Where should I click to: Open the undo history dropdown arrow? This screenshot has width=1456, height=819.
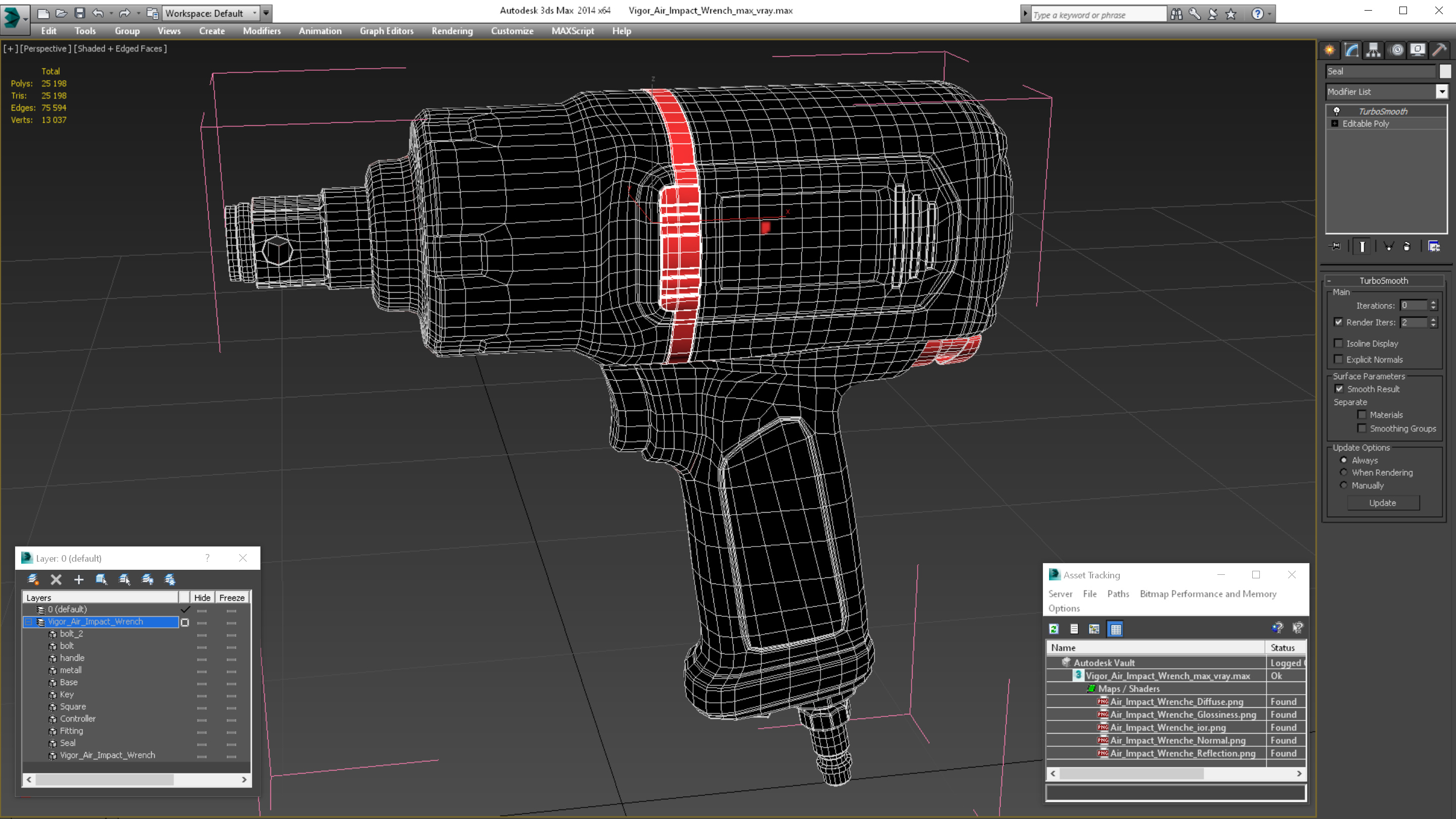[x=110, y=13]
